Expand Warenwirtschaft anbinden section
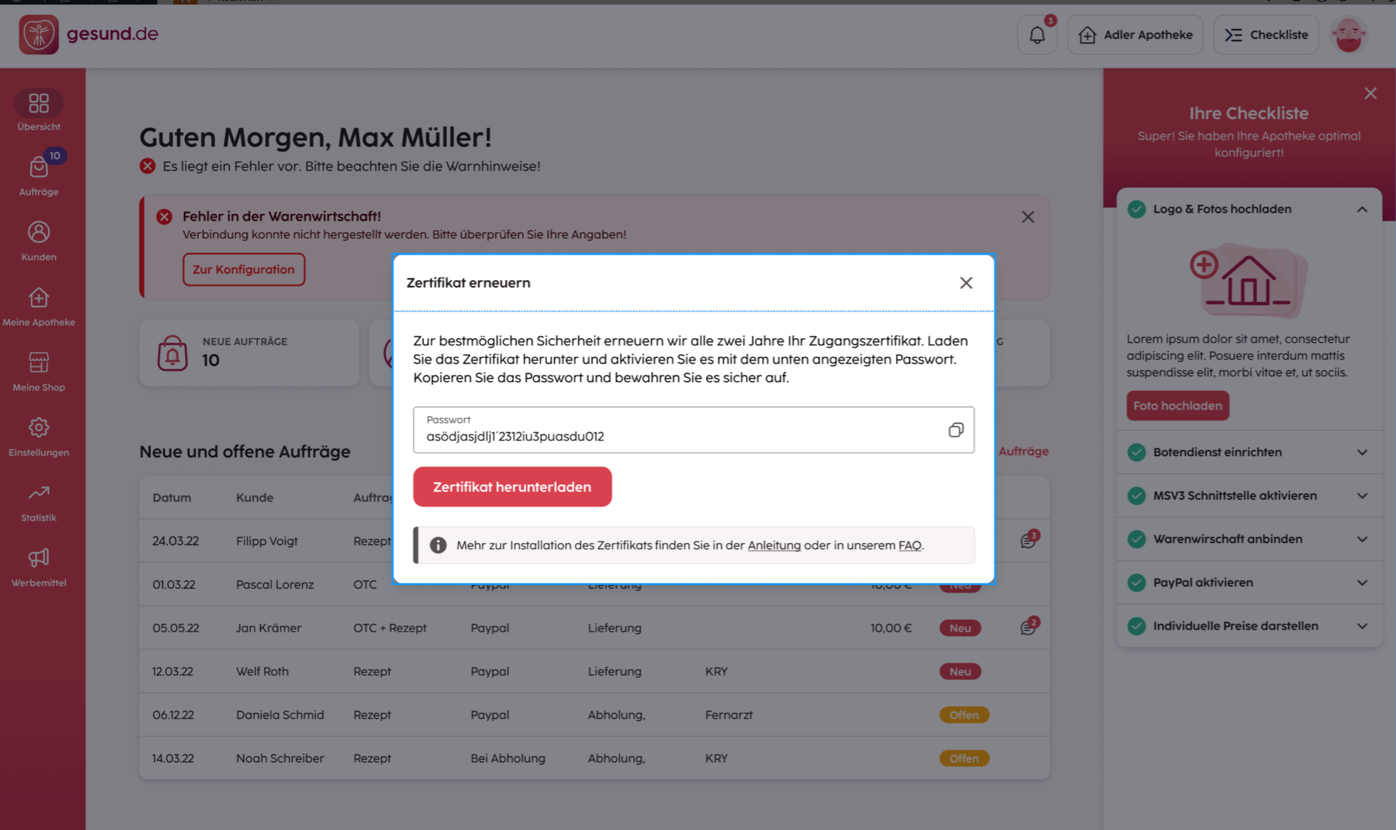Viewport: 1396px width, 830px height. point(1362,539)
